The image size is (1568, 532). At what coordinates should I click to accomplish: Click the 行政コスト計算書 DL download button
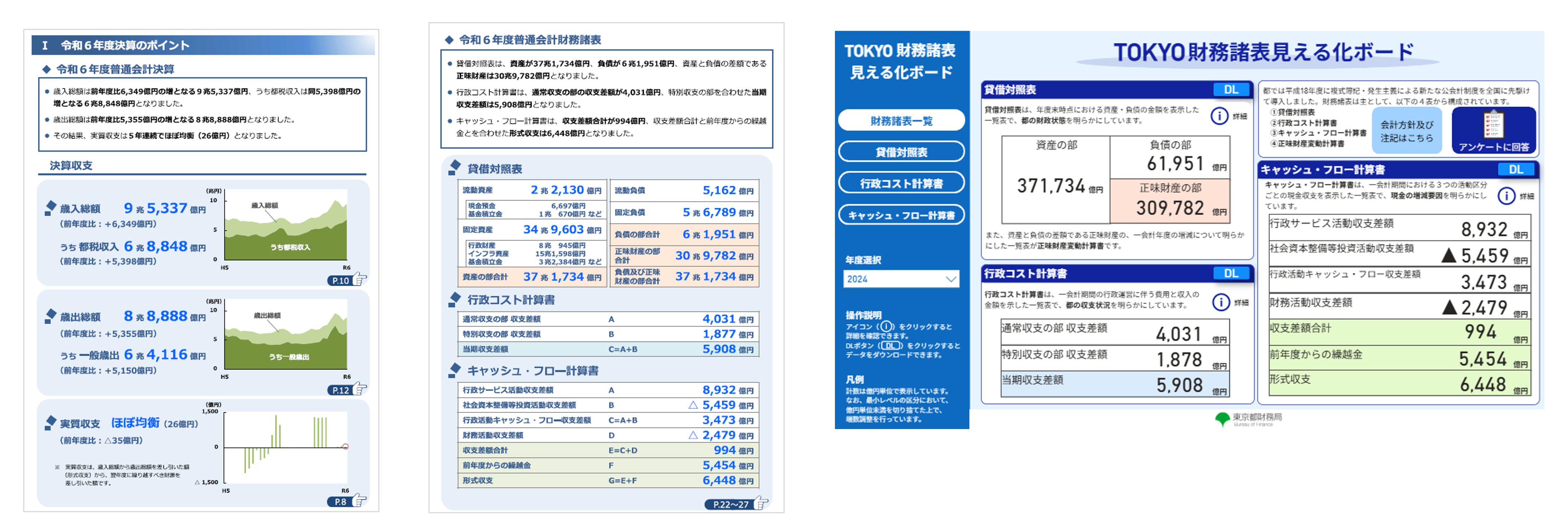coord(1231,273)
